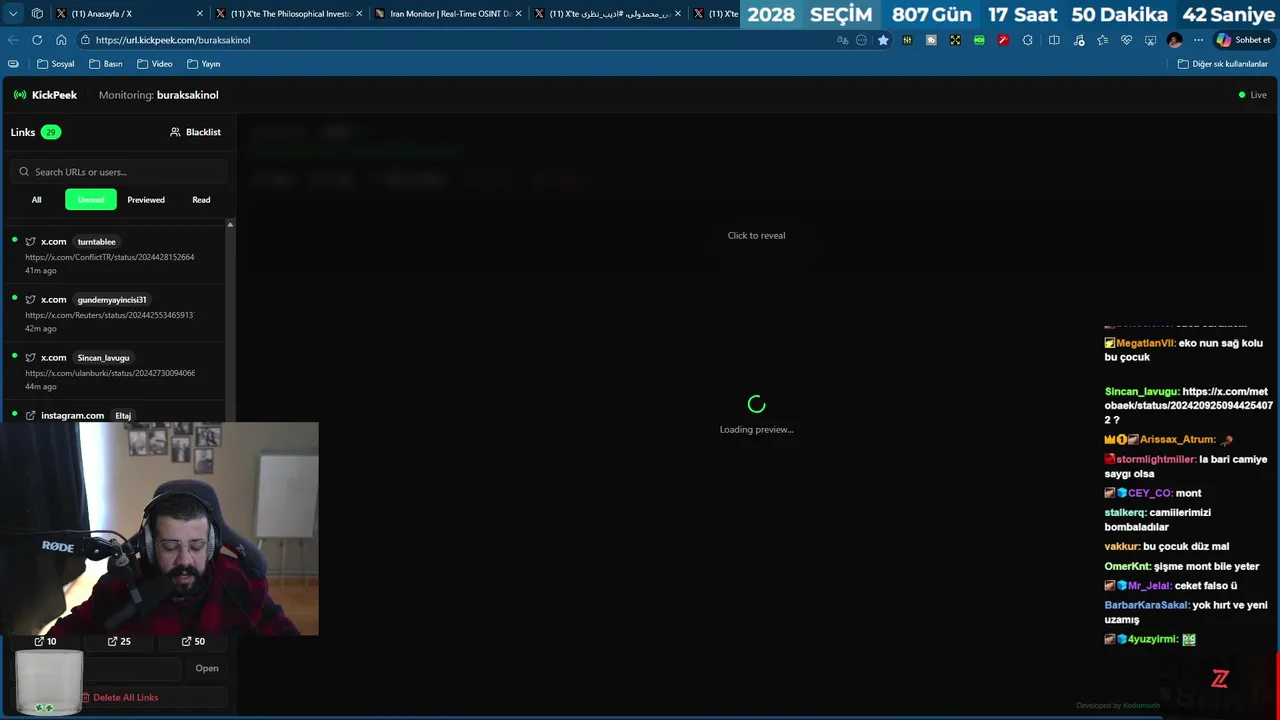
Task: Open the tab search dropdown arrow
Action: pos(13,14)
